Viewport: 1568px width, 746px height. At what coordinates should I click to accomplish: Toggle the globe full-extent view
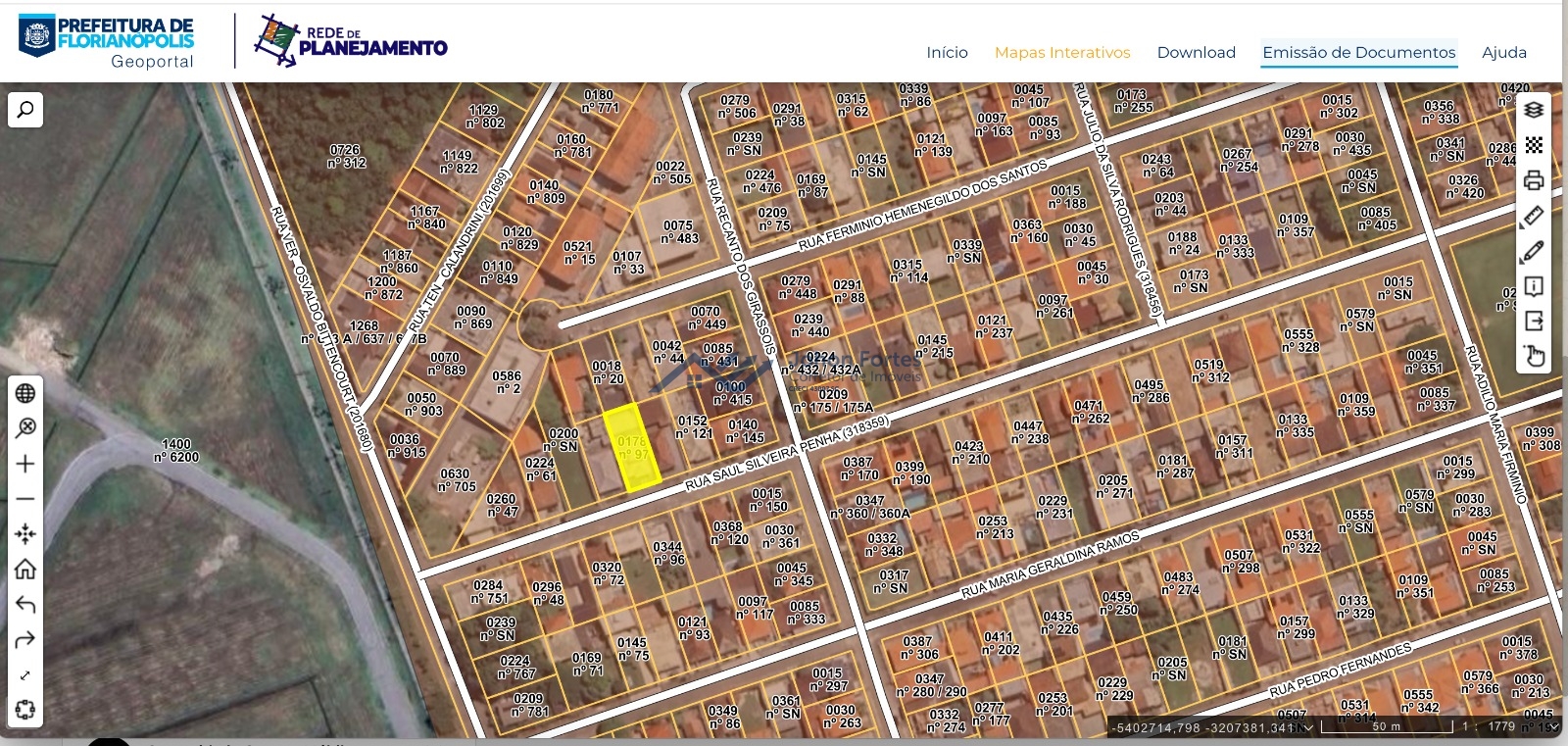(x=25, y=393)
